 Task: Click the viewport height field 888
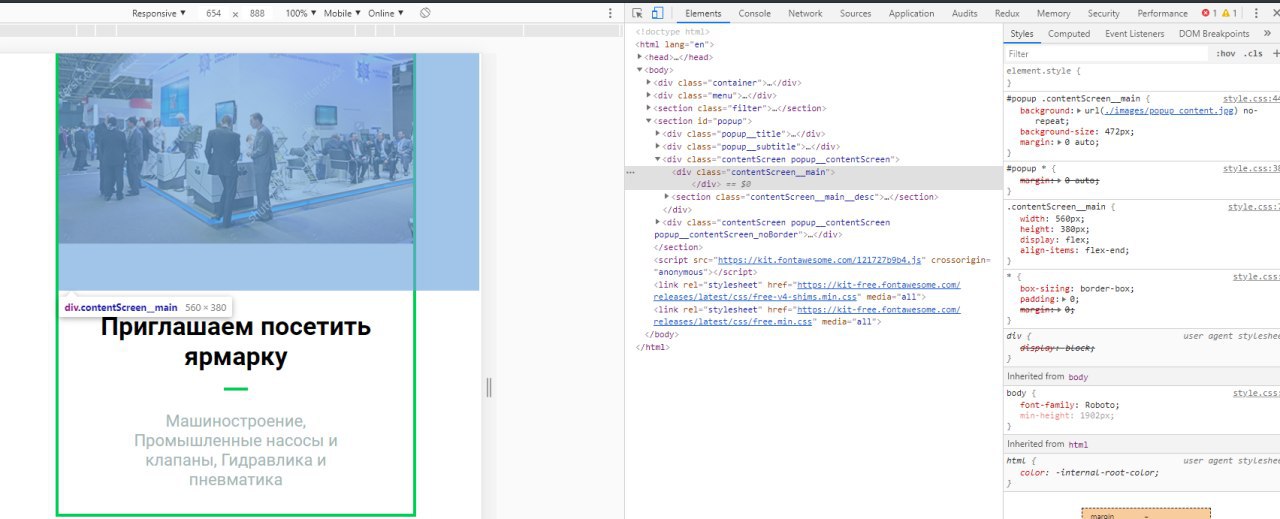coord(257,13)
